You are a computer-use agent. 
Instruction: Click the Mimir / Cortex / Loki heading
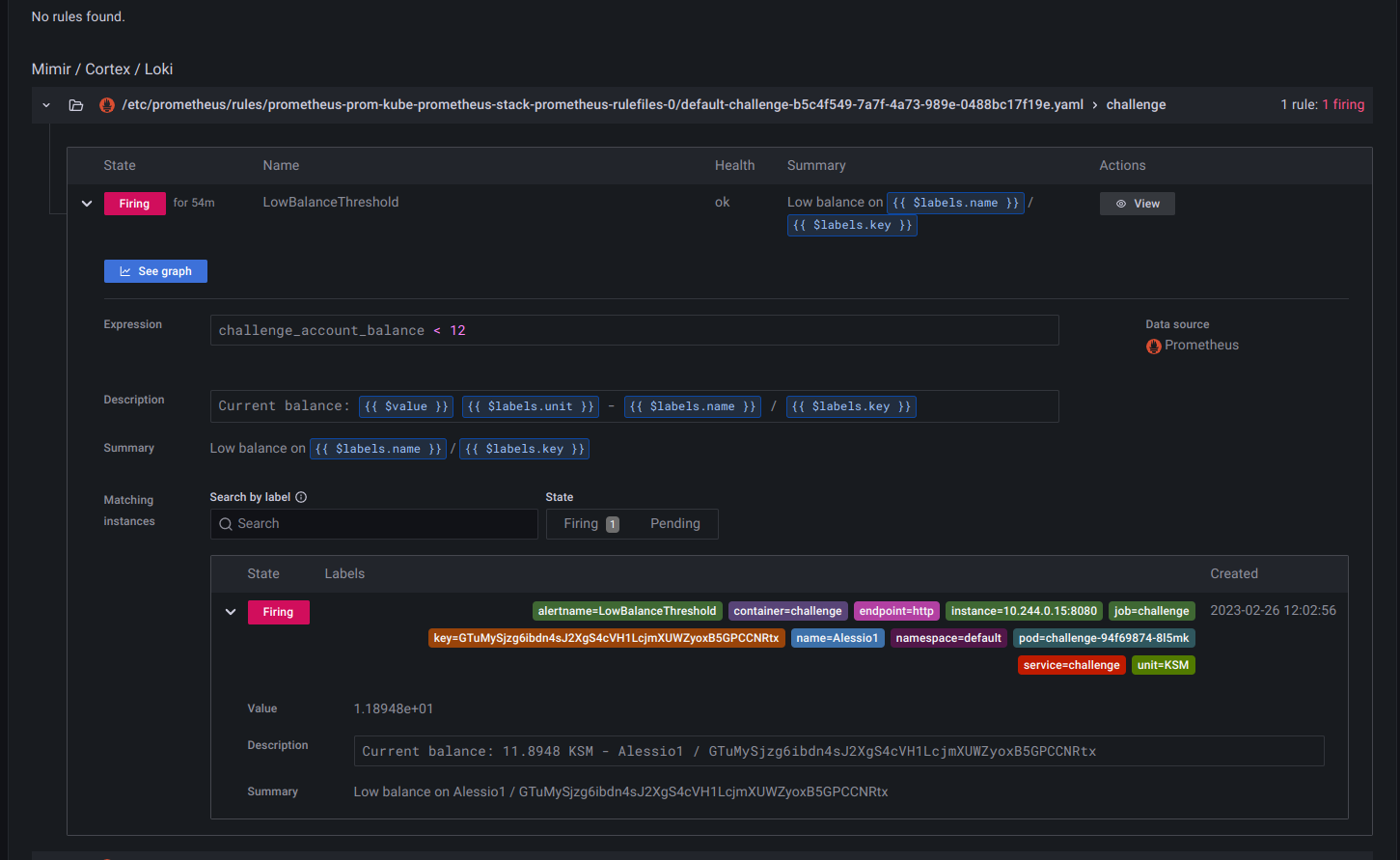102,69
